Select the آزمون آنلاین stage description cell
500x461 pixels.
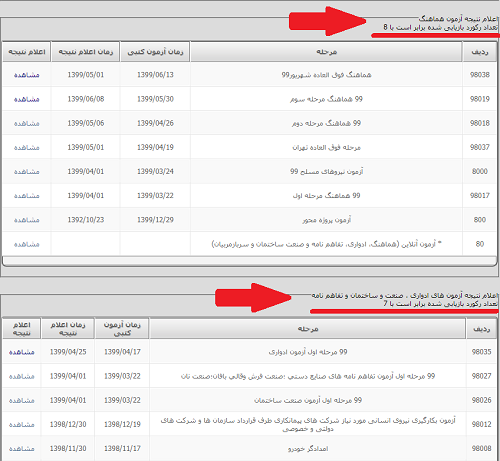(x=326, y=244)
